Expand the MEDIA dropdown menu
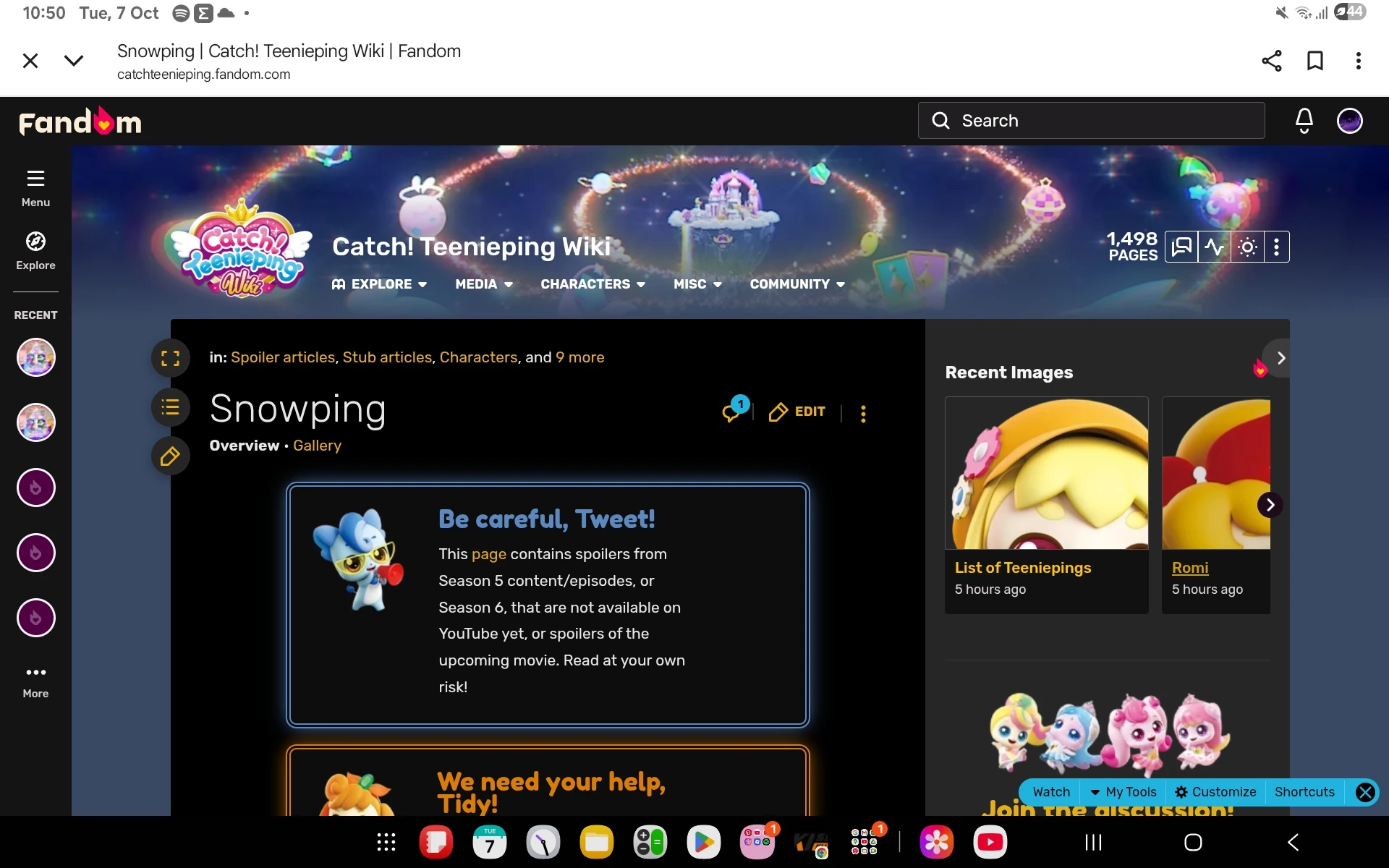 pyautogui.click(x=483, y=284)
